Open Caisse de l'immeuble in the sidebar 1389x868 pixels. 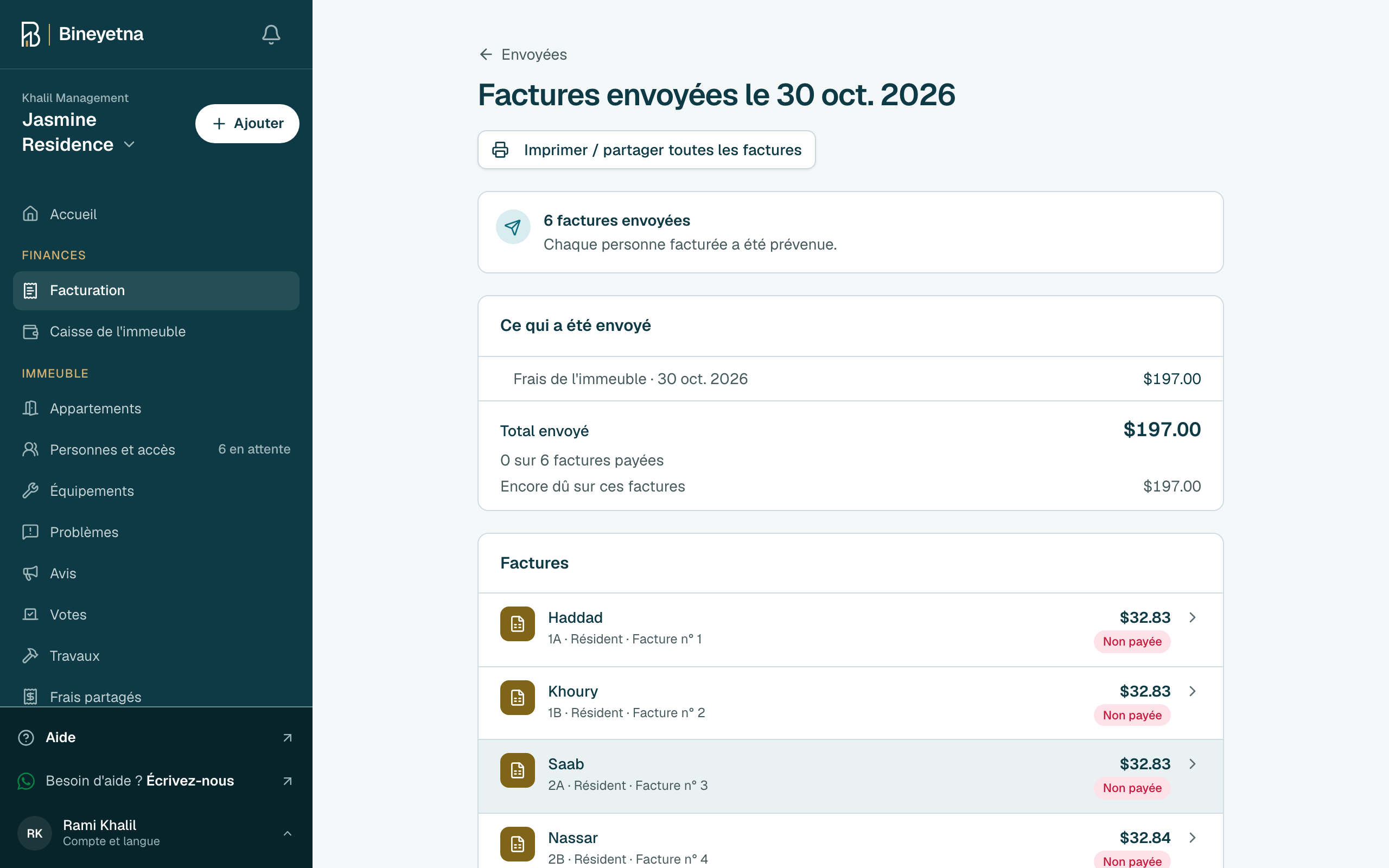pyautogui.click(x=156, y=332)
